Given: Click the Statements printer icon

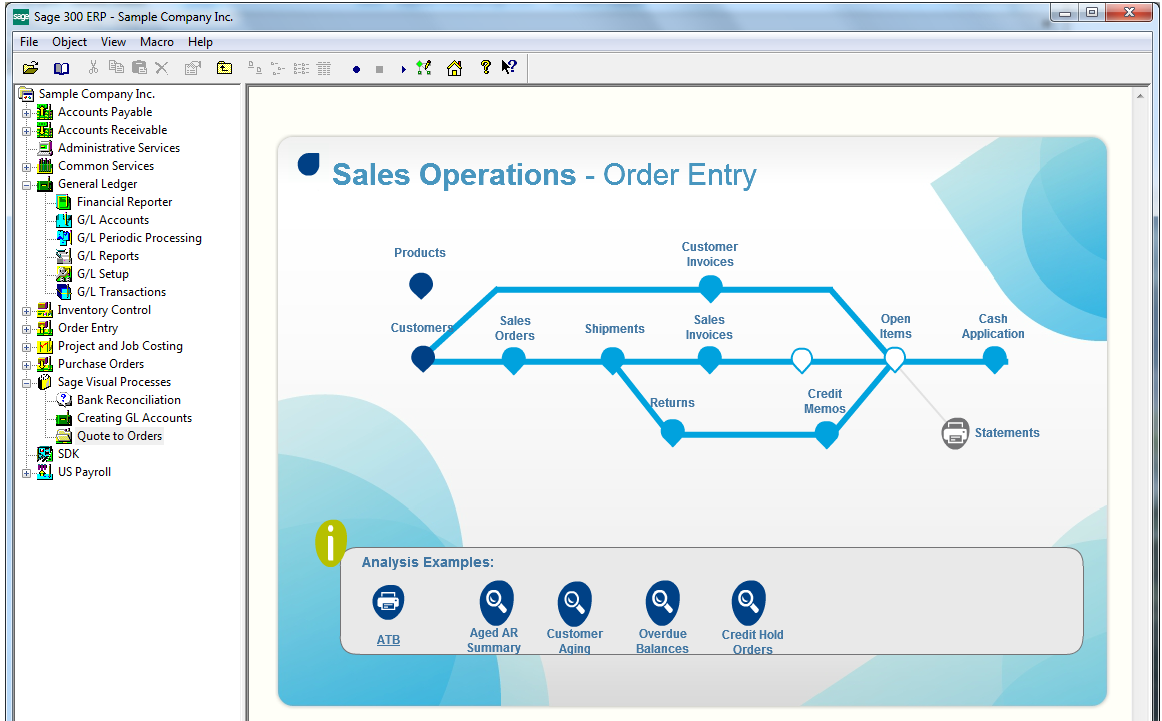Looking at the screenshot, I should coord(955,433).
